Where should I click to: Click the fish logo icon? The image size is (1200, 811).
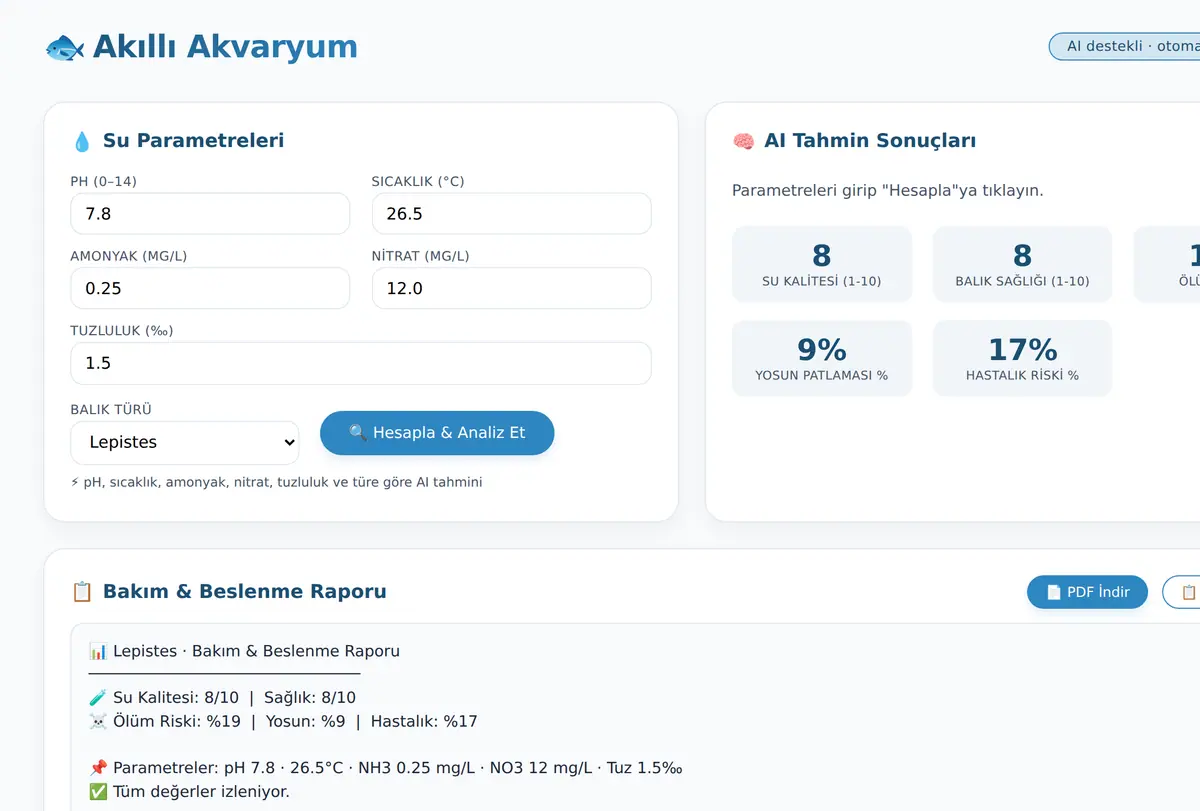pos(65,47)
